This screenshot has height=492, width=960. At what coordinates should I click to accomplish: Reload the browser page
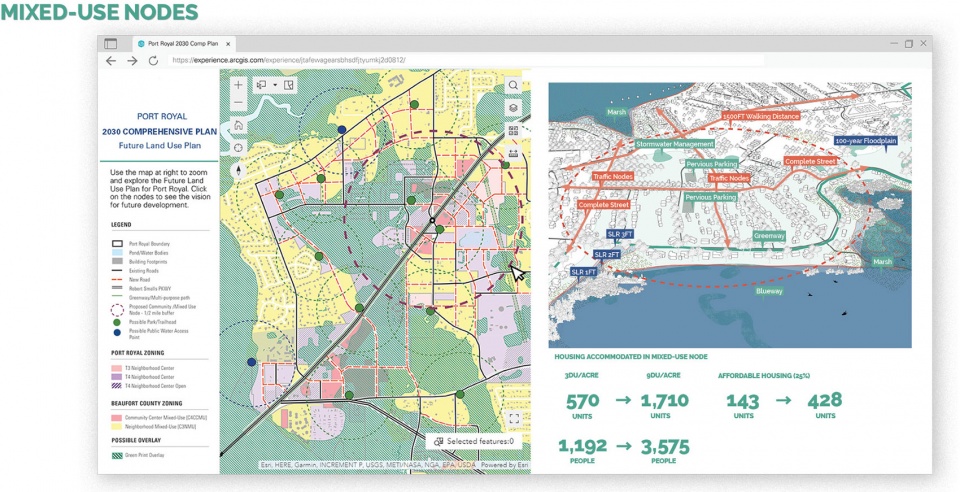click(153, 61)
